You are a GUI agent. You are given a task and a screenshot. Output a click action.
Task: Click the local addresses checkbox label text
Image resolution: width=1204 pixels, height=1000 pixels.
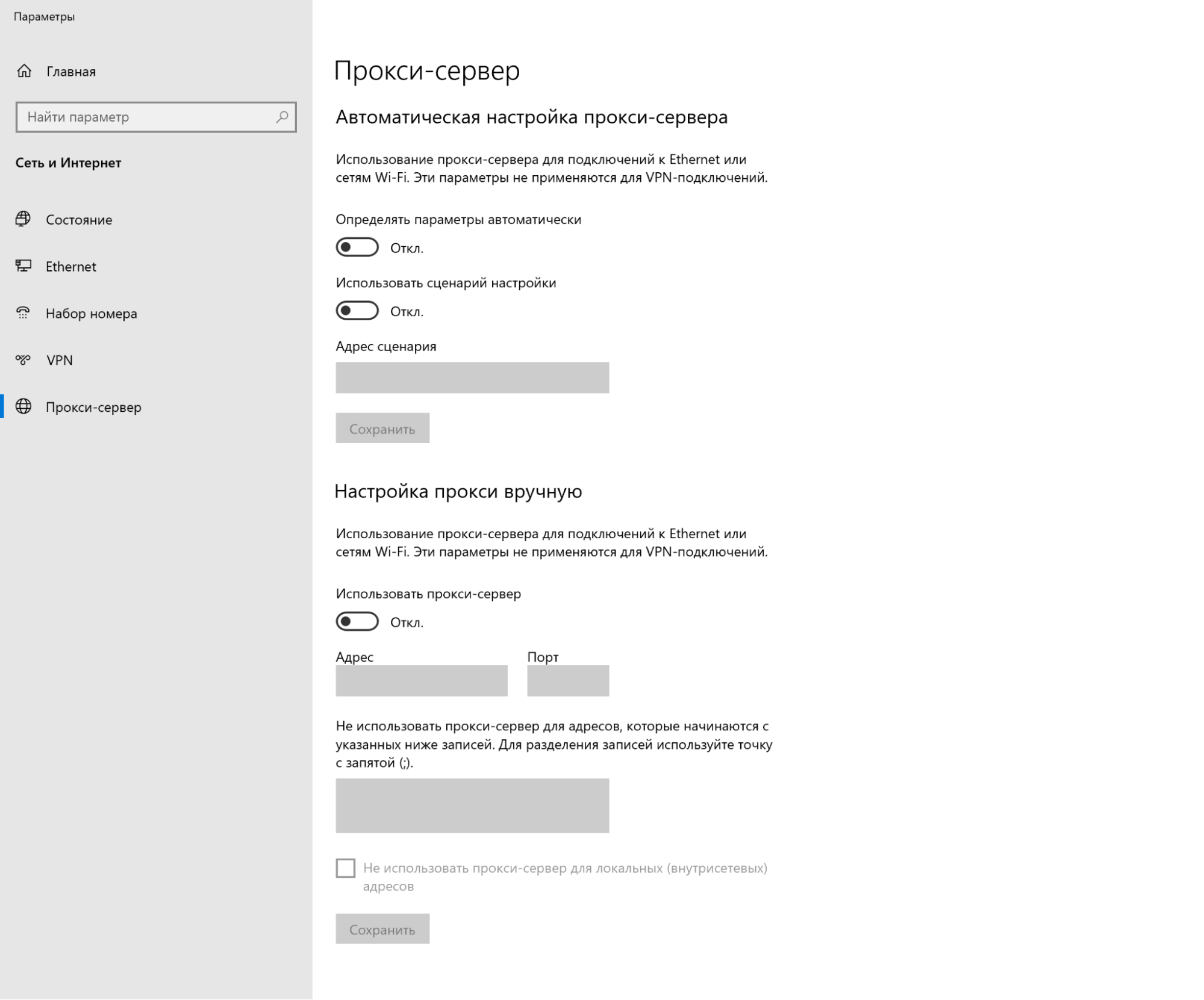point(565,877)
